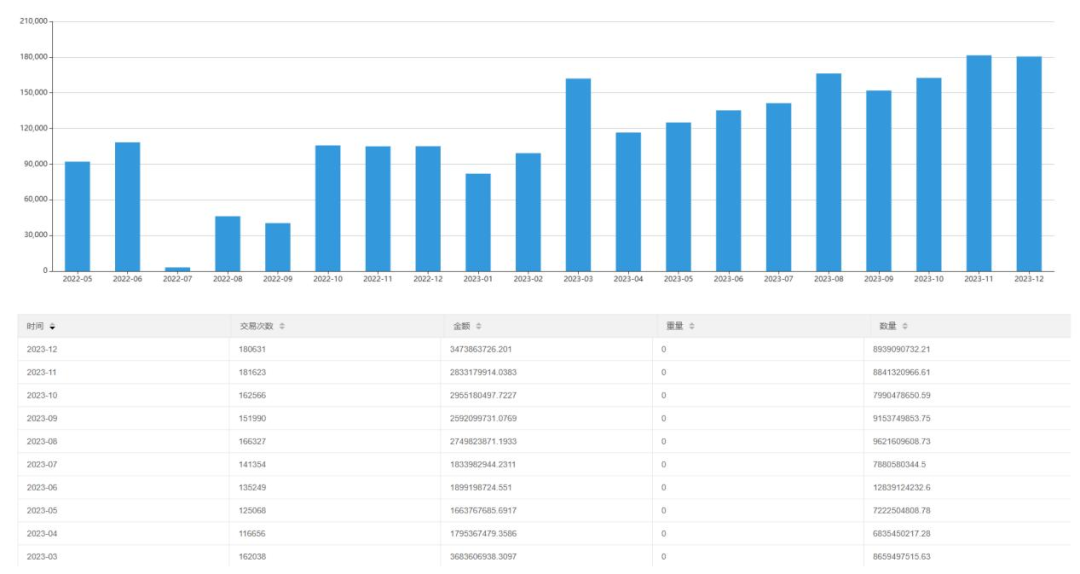Click the sort arrows next to 金额

click(x=479, y=327)
